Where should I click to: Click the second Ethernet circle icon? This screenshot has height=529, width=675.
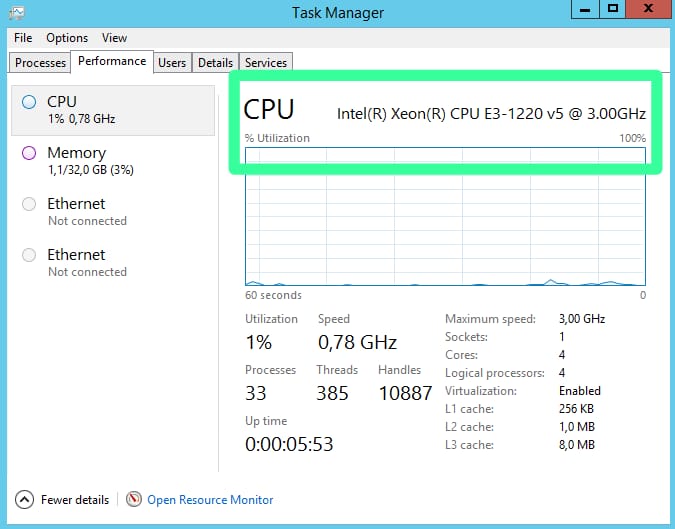29,255
